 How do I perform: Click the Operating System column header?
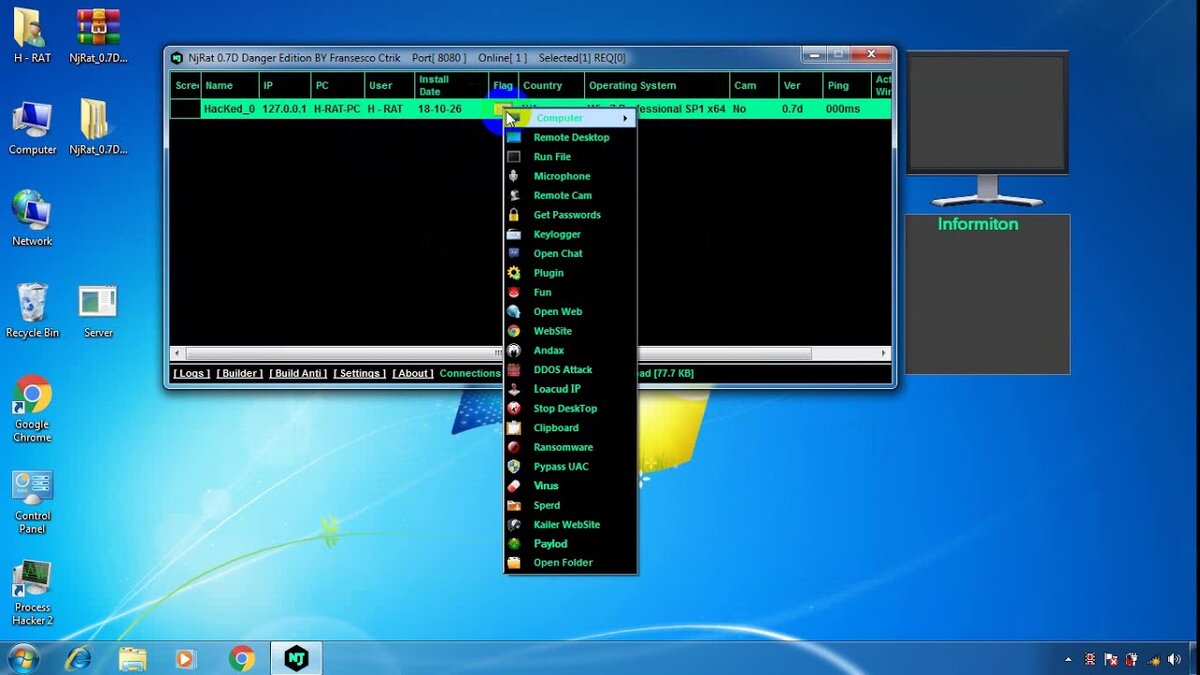[656, 85]
